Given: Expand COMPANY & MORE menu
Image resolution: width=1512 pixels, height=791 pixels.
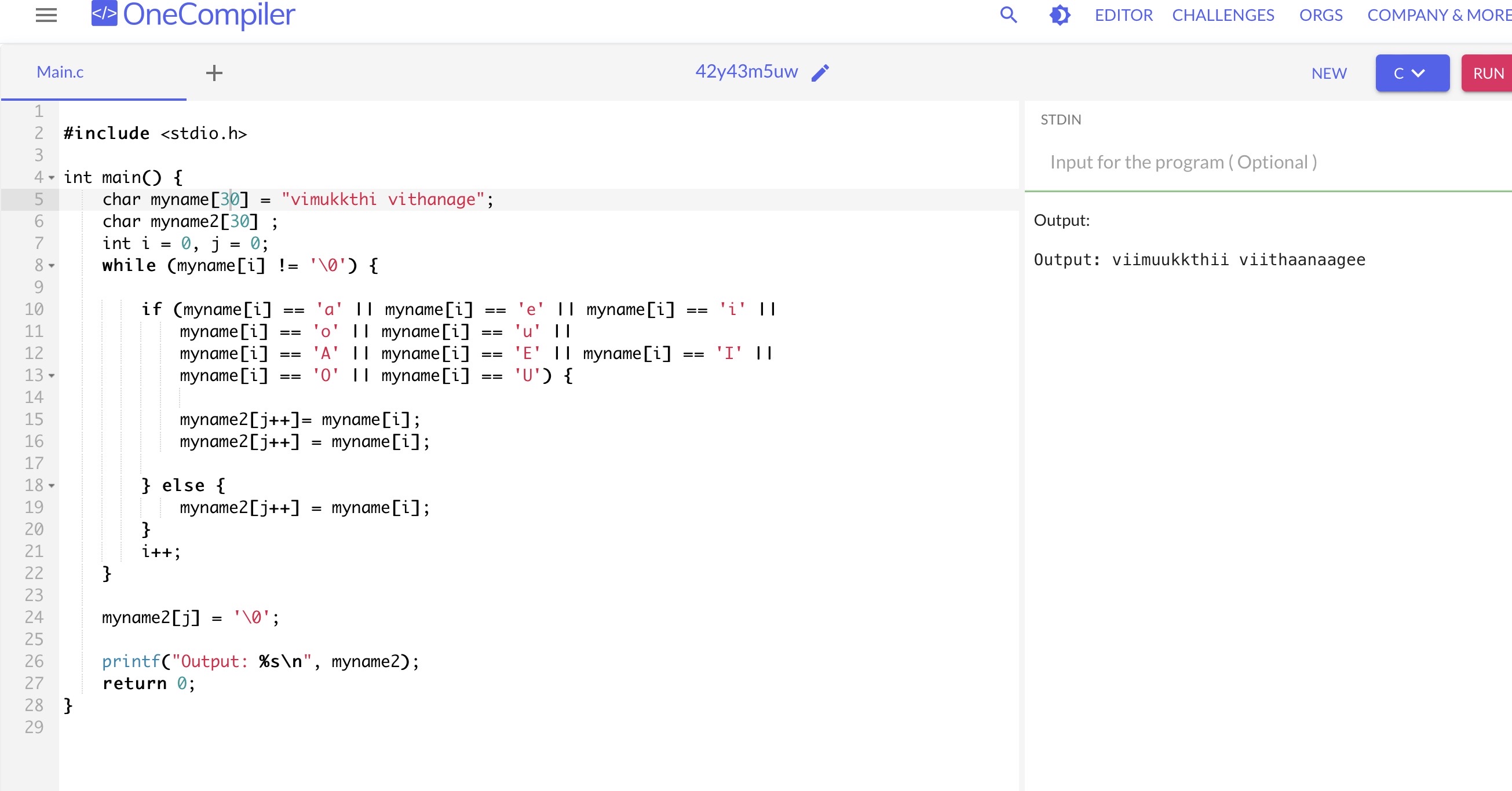Looking at the screenshot, I should click(x=1439, y=15).
